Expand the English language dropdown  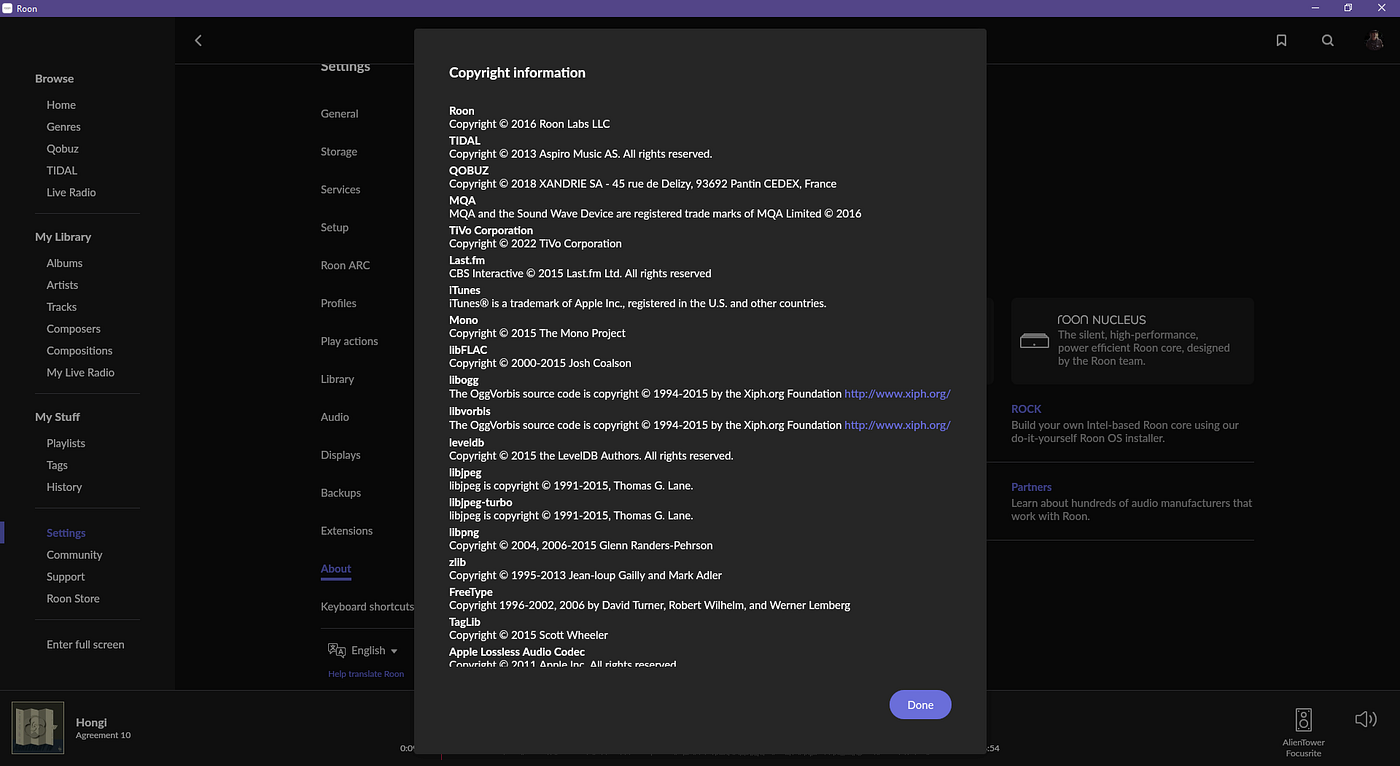[x=375, y=650]
